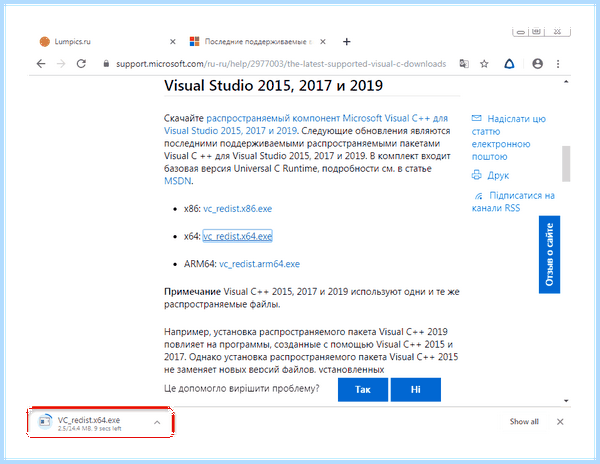This screenshot has height=464, width=600.
Task: Go back with the browser back arrow
Action: point(41,63)
